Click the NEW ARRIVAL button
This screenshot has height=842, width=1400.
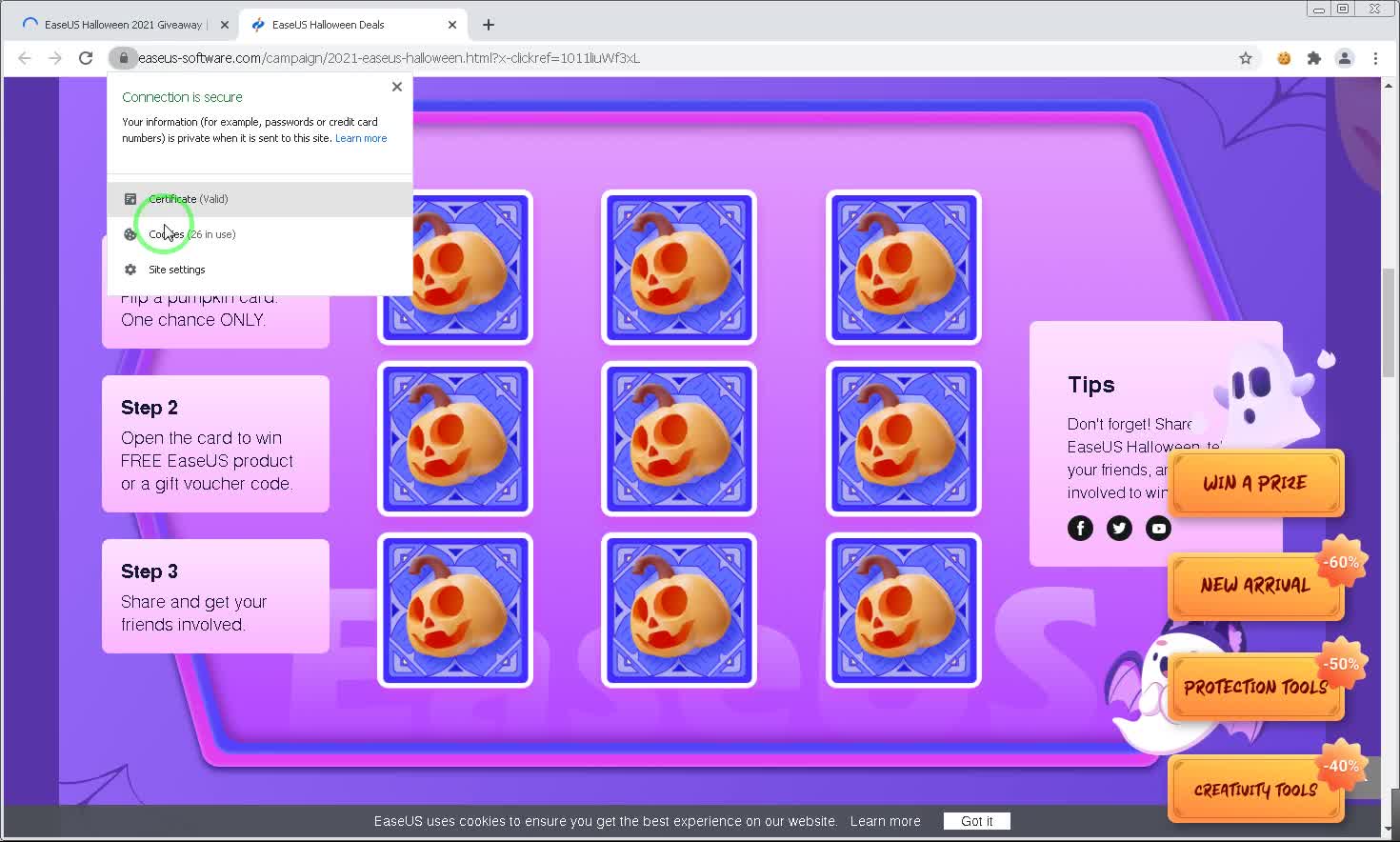[x=1255, y=585]
